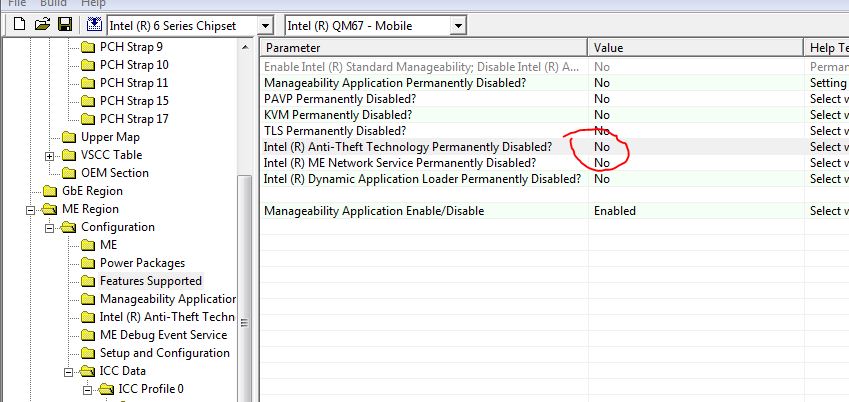Select Features Supported in the tree
The image size is (849, 402).
pos(151,281)
